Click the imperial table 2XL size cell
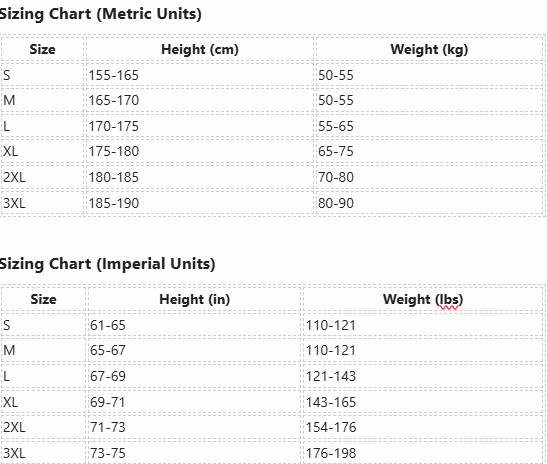Image resolution: width=547 pixels, height=464 pixels. click(43, 427)
